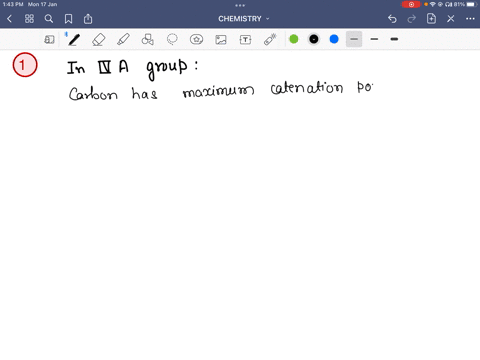Tap the handwritten word 'catenation'

pyautogui.click(x=307, y=88)
